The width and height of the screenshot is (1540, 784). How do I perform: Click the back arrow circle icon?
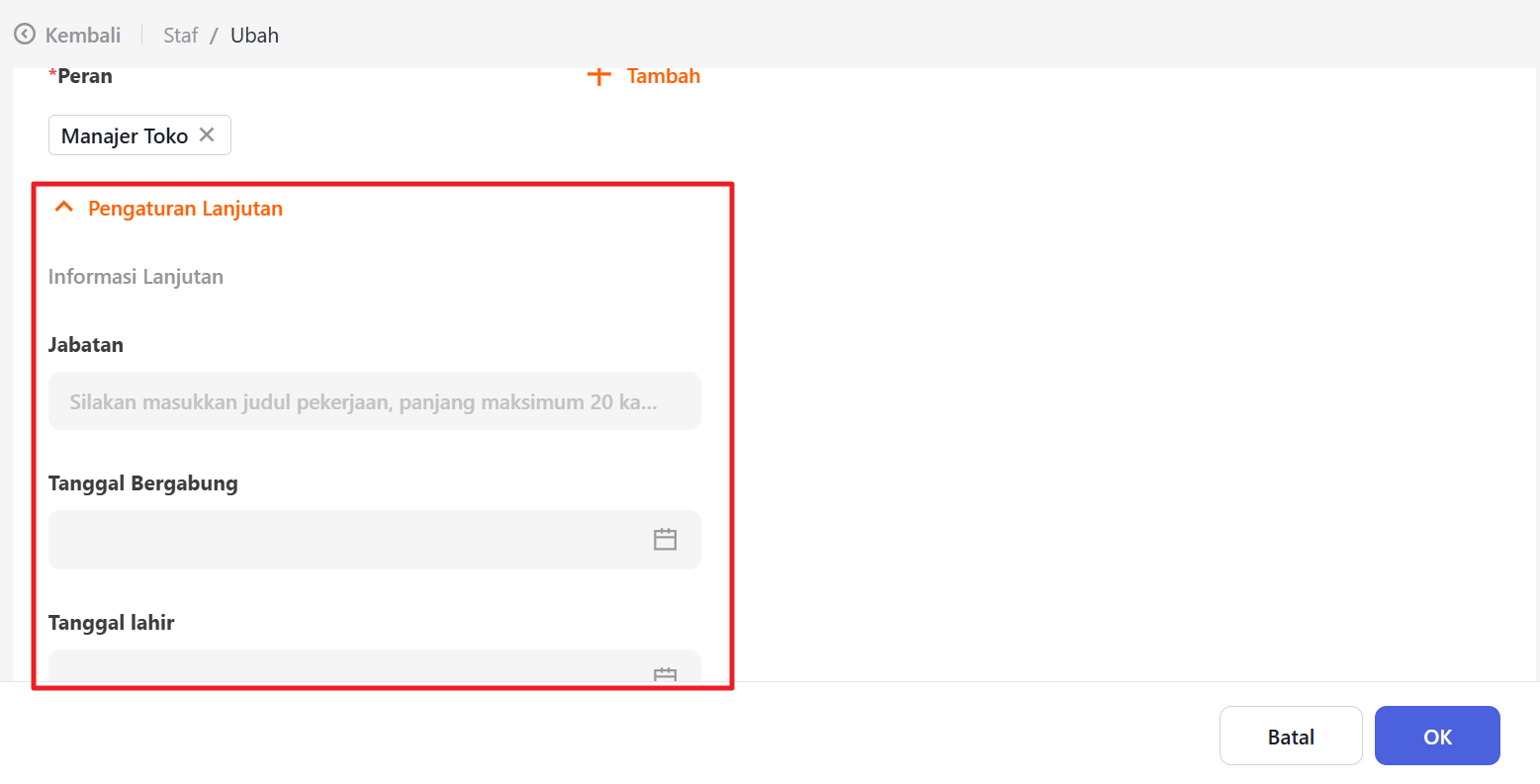click(25, 35)
